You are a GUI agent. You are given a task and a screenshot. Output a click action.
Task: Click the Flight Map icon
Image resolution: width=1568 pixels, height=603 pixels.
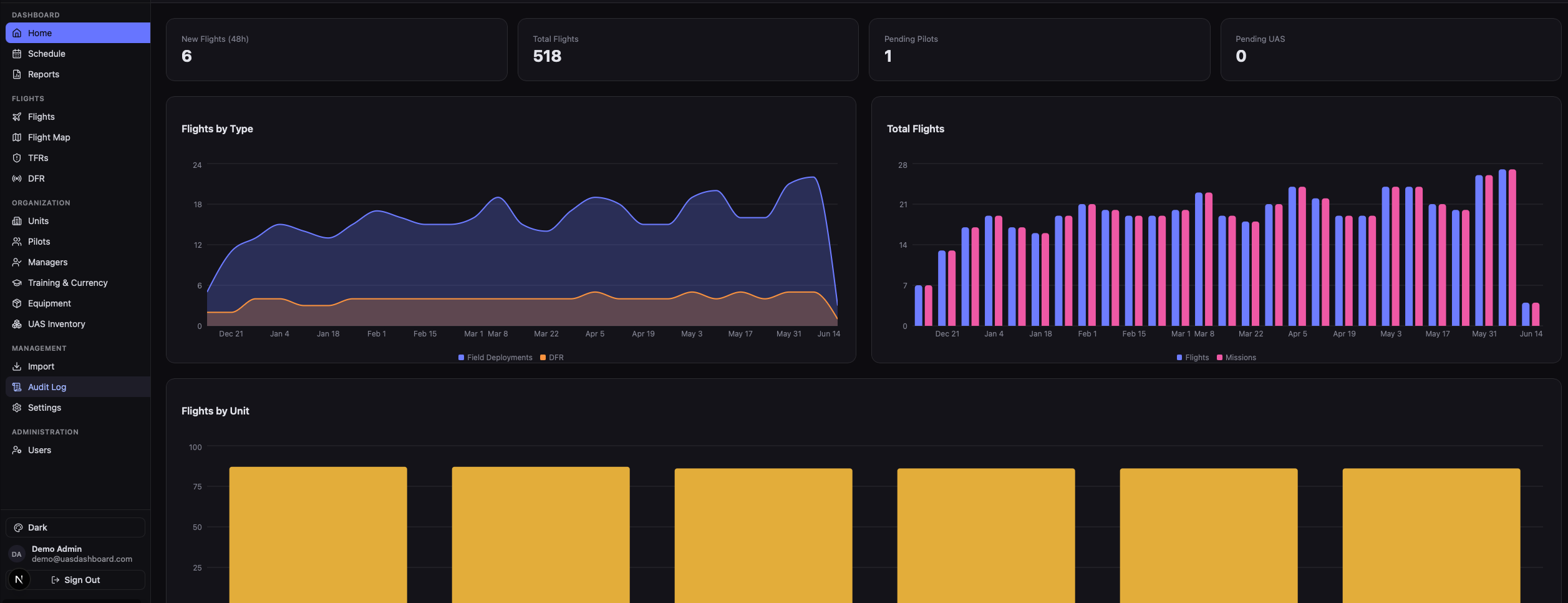17,137
